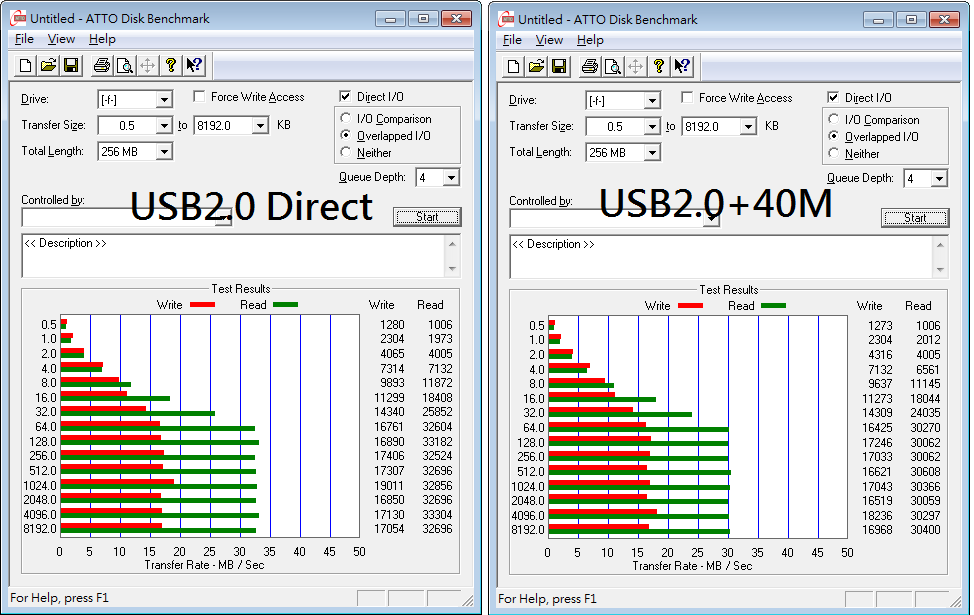Open View menu in left window

tap(61, 39)
